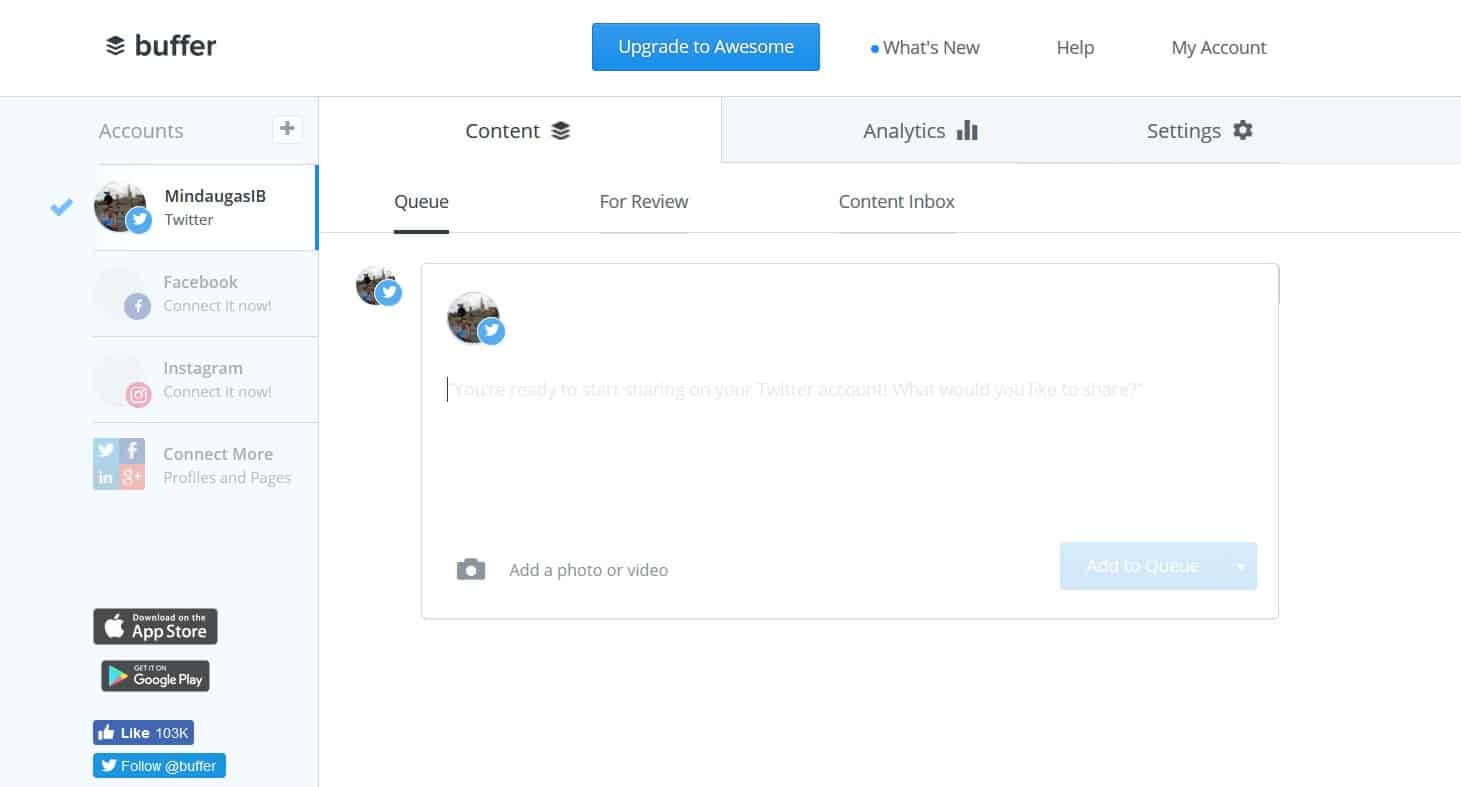Open the Content Inbox sub-tab
1461x787 pixels.
click(897, 202)
